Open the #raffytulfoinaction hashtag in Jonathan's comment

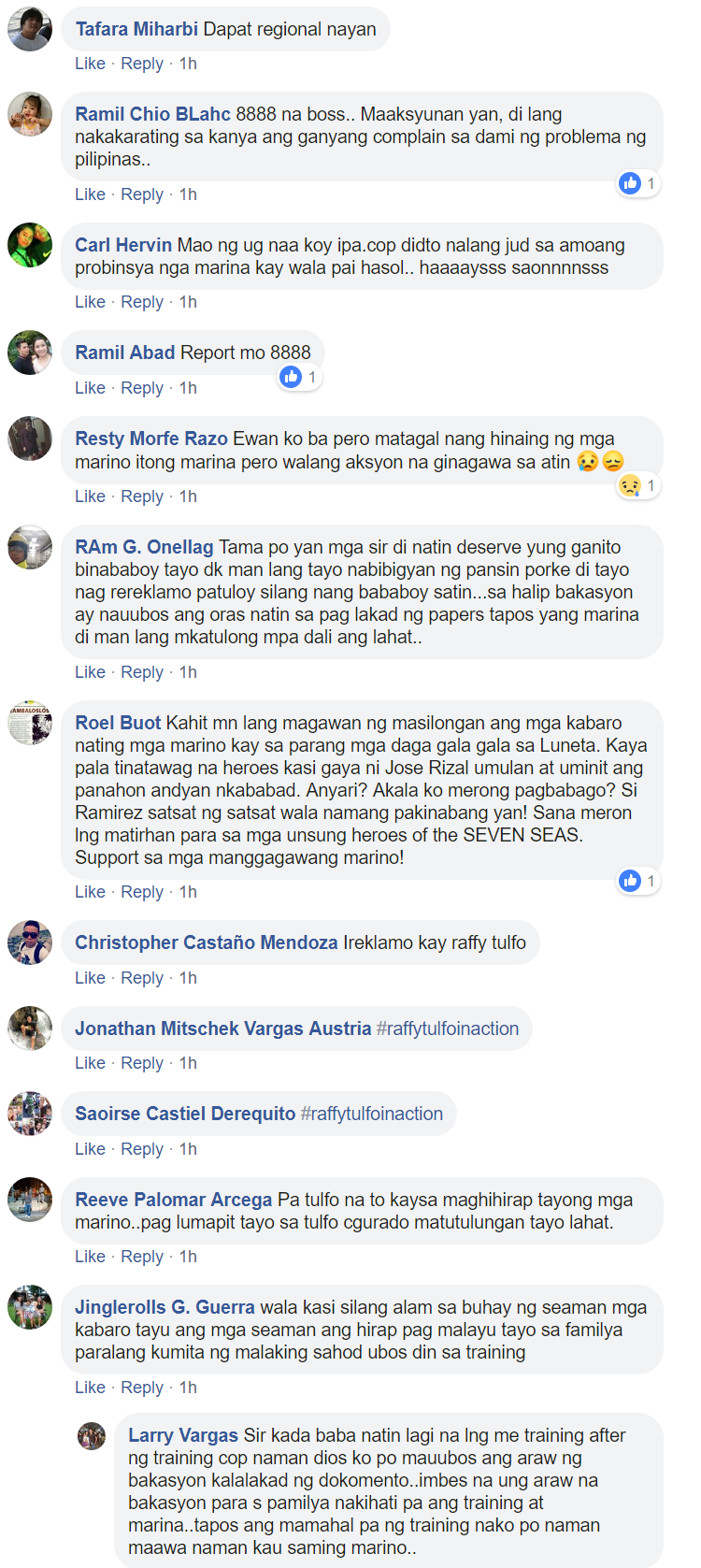point(447,1029)
